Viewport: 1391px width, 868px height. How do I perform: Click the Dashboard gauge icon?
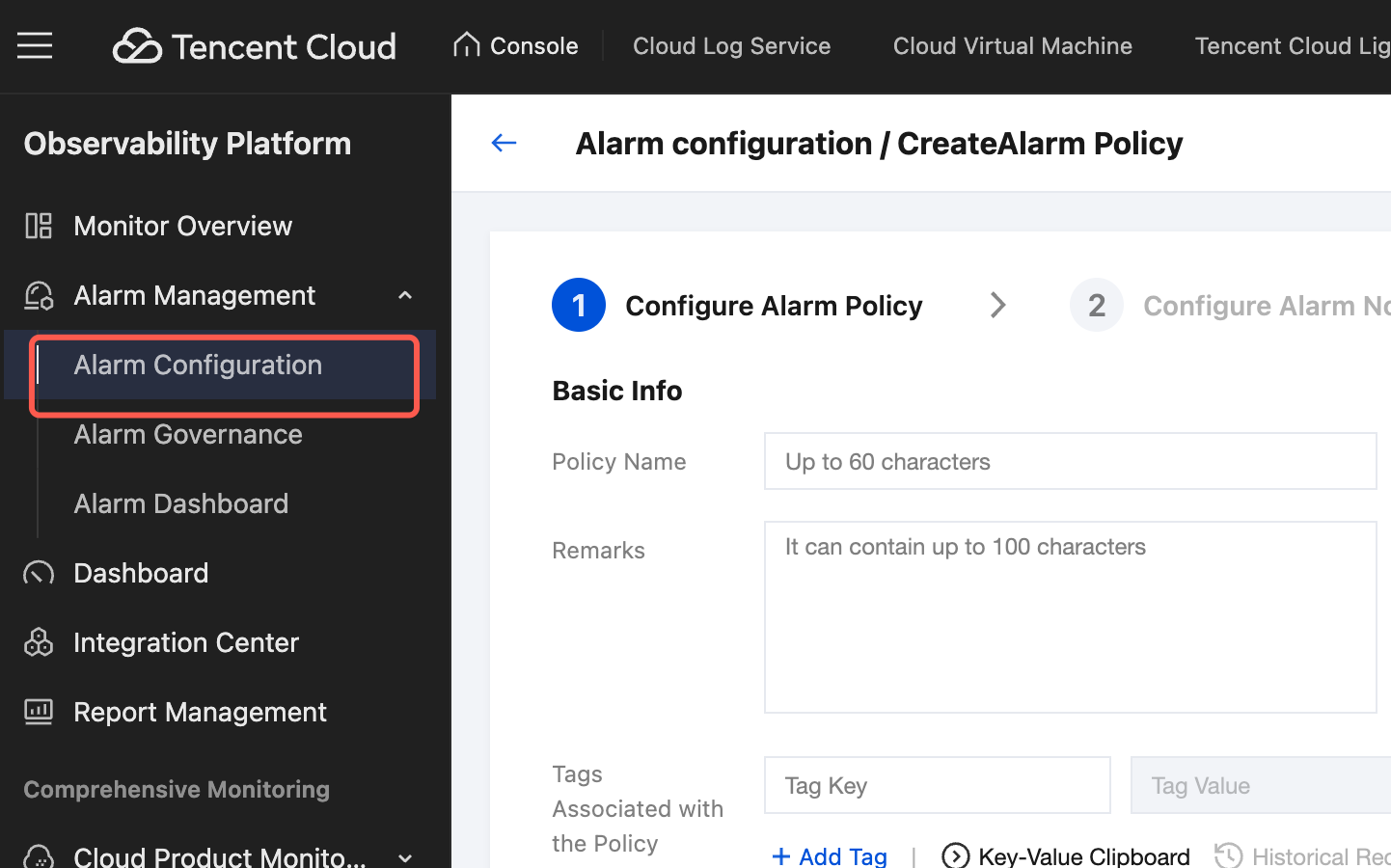coord(39,573)
